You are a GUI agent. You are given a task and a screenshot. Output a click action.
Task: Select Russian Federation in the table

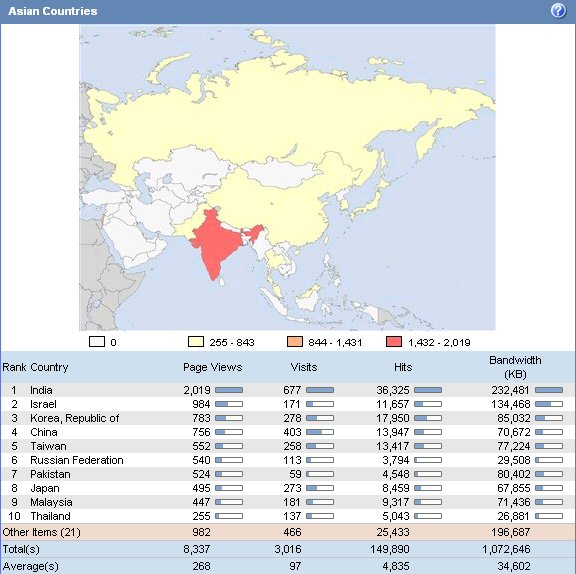coord(77,460)
